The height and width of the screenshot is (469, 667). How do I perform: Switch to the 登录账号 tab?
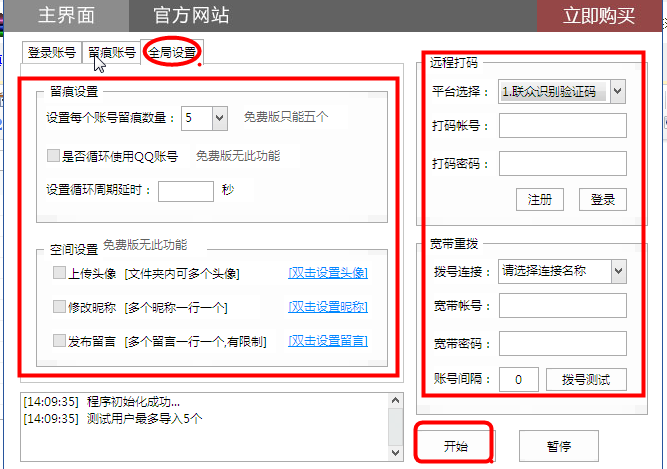click(52, 53)
